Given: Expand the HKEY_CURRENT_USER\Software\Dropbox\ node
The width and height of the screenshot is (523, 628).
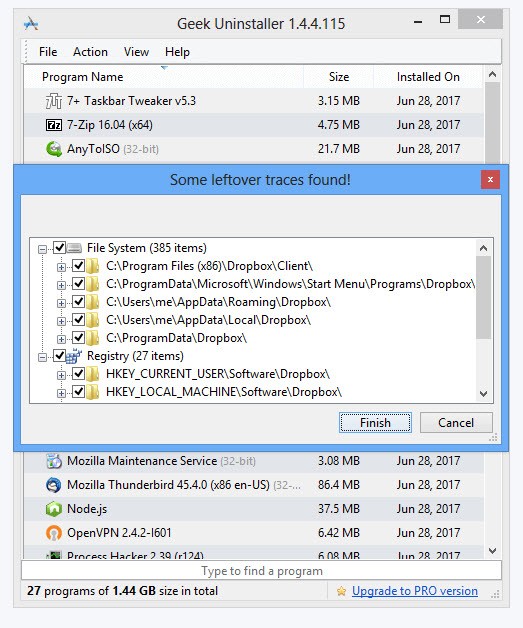Looking at the screenshot, I should coord(61,375).
